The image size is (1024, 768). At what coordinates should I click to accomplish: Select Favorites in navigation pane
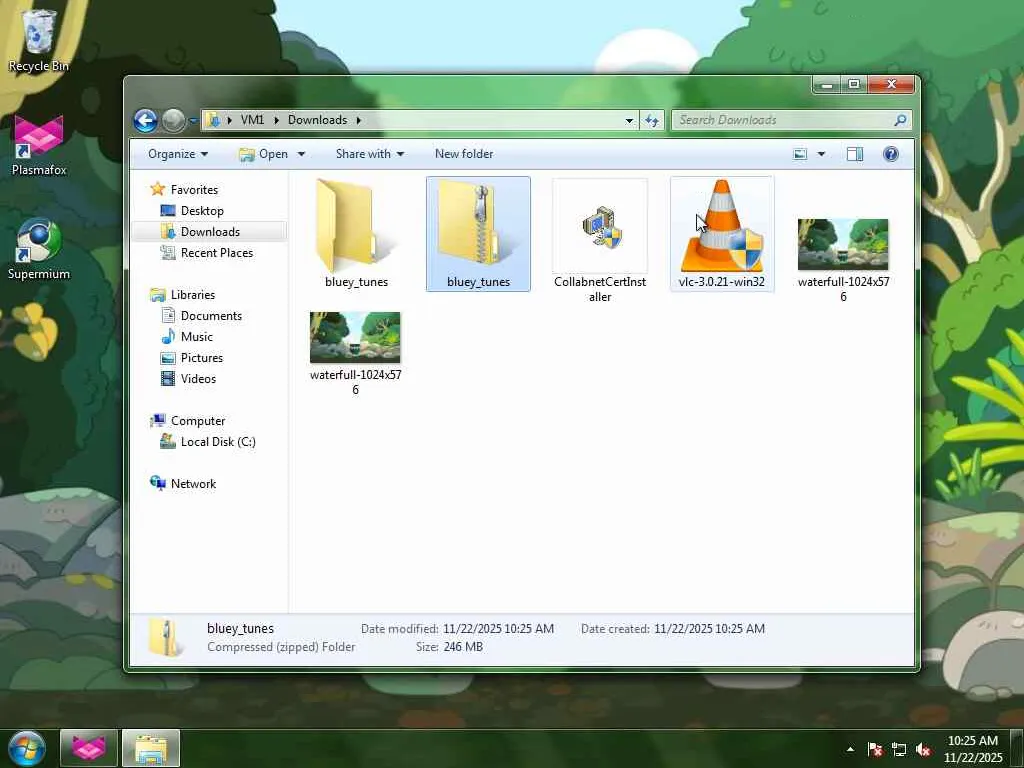[184, 189]
